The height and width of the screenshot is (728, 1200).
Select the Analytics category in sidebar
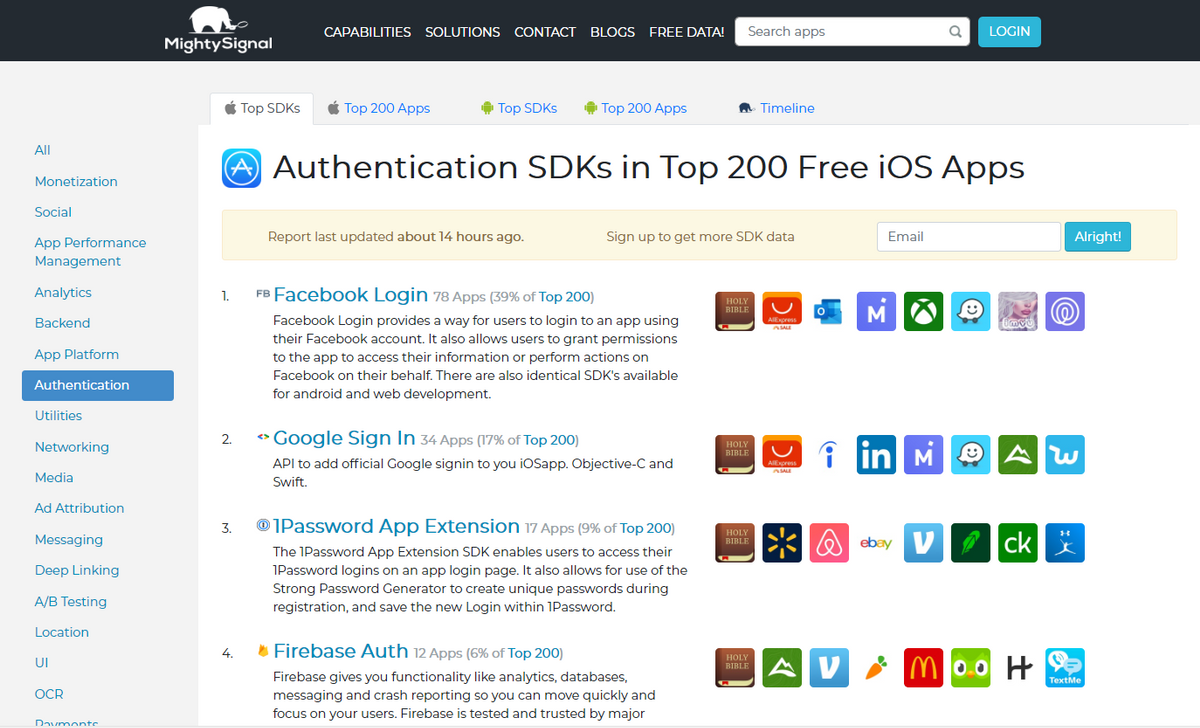pyautogui.click(x=63, y=292)
